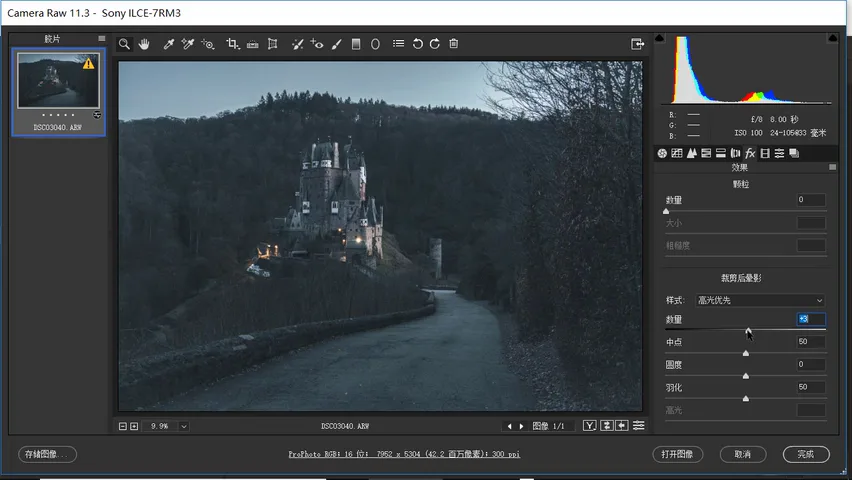Select the Graduated Filter tool
Viewport: 852px width, 480px height.
tap(356, 44)
